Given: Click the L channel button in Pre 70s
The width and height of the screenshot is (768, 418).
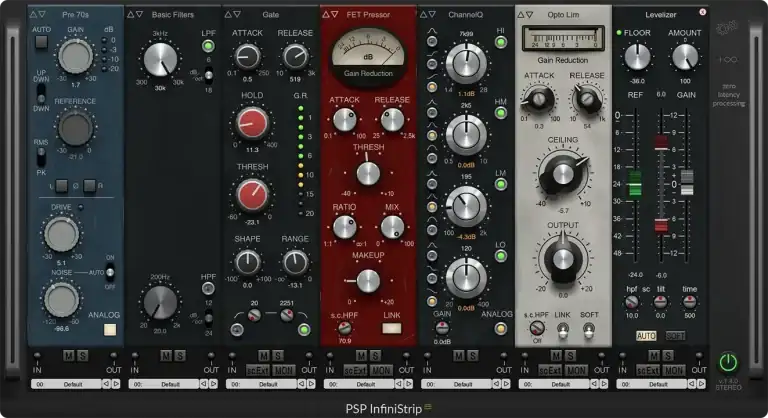Looking at the screenshot, I should tap(61, 186).
